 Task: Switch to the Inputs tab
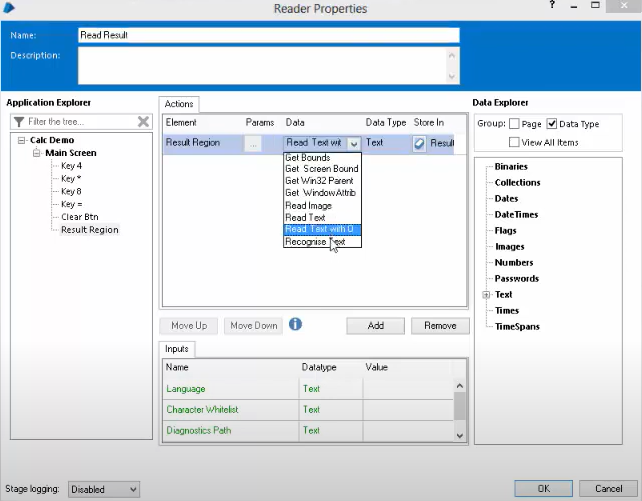[178, 349]
